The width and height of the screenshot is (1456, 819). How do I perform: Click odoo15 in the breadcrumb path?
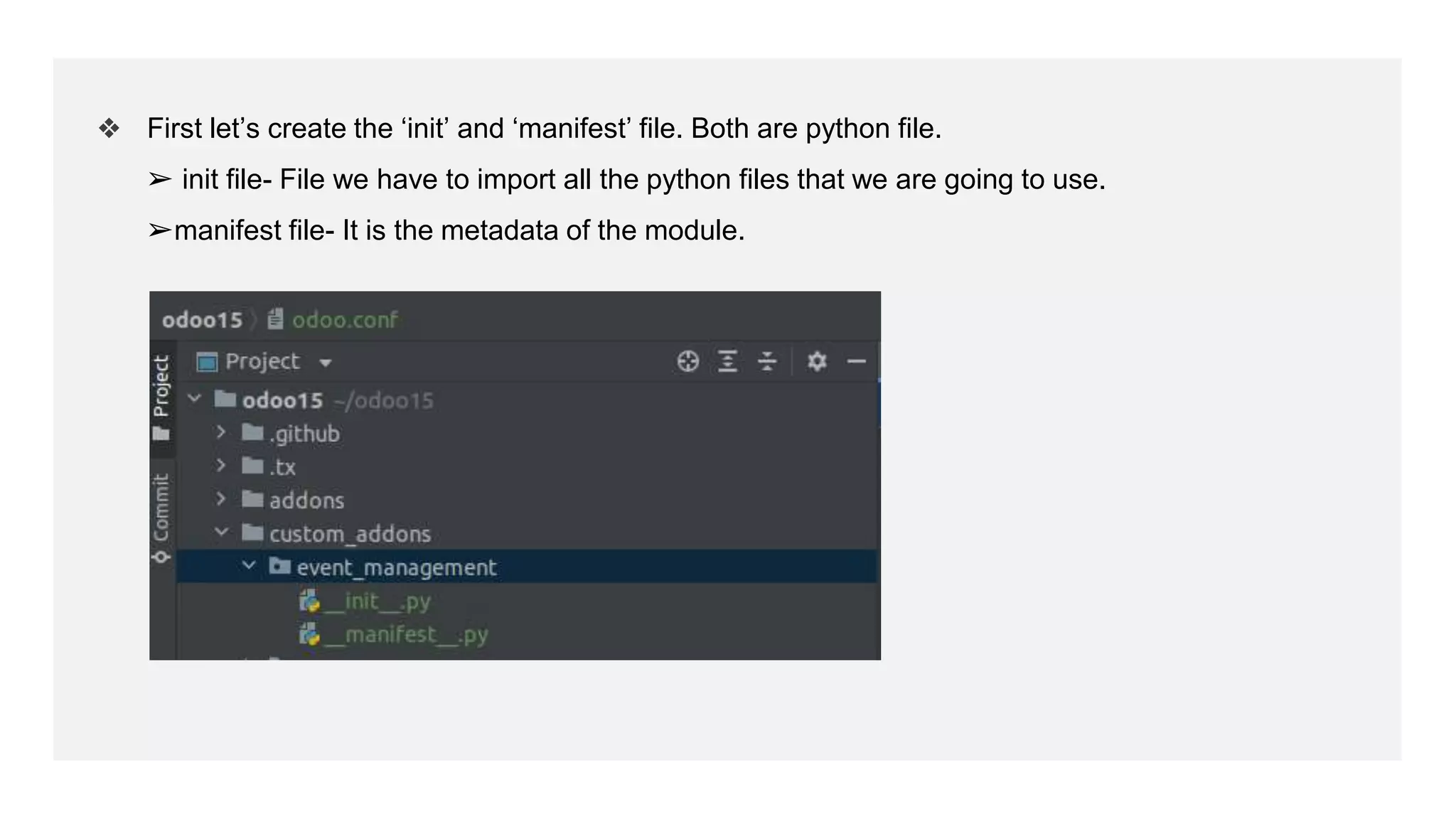click(202, 320)
